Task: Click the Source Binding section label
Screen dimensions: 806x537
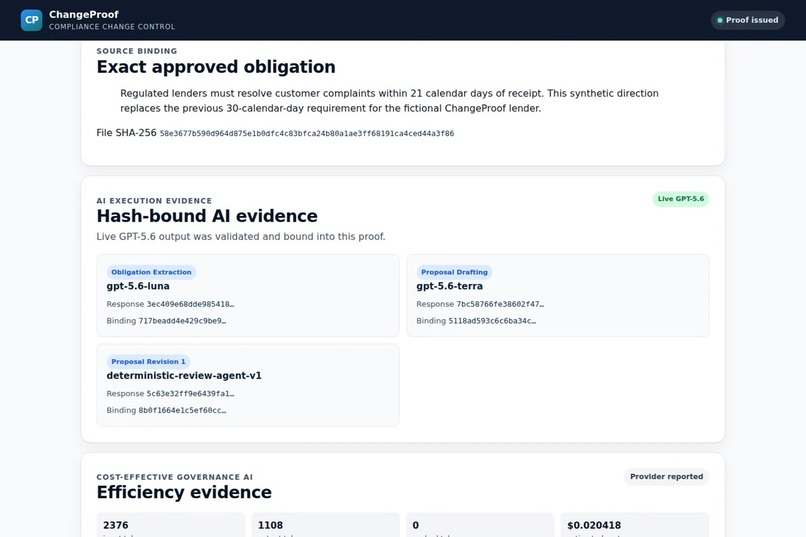Action: click(137, 51)
